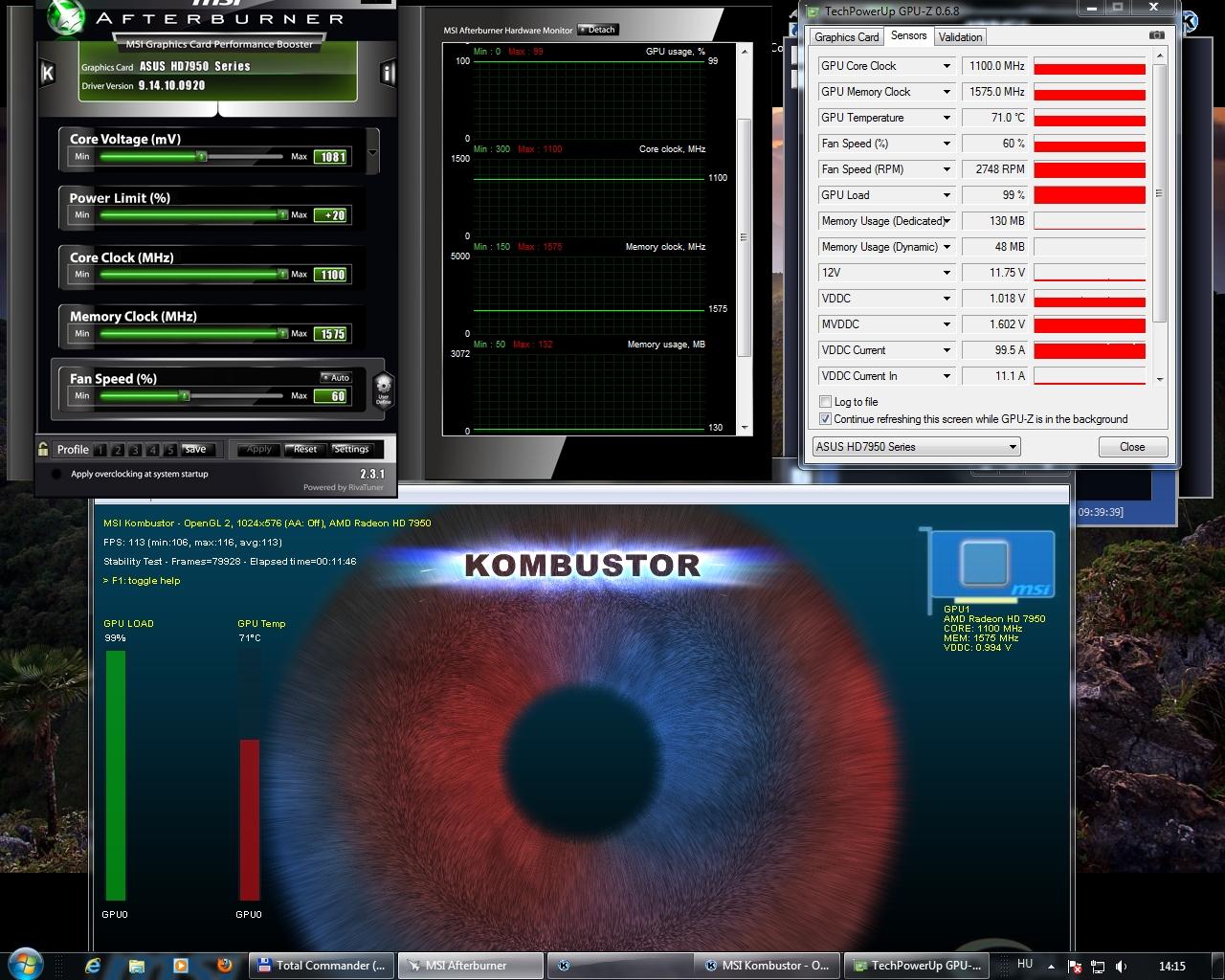The image size is (1225, 980).
Task: Click the HU language indicator in taskbar
Action: pos(1025,965)
